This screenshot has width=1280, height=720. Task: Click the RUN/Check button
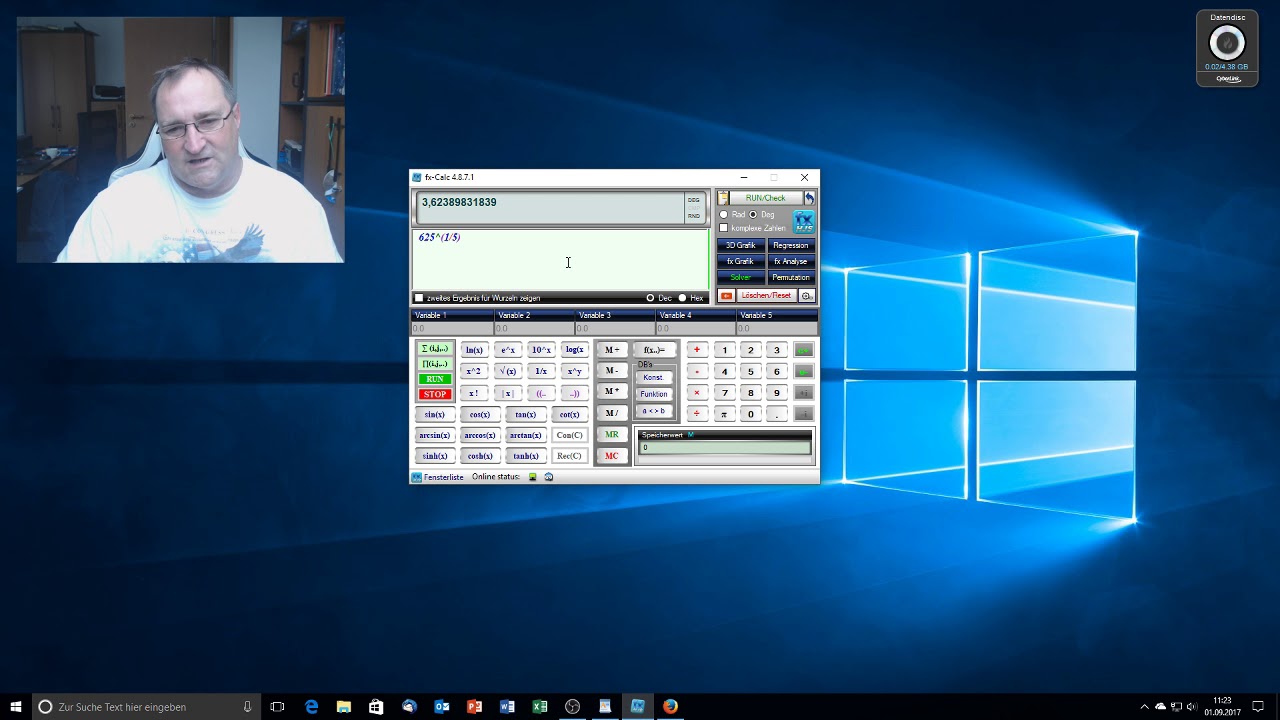[766, 198]
